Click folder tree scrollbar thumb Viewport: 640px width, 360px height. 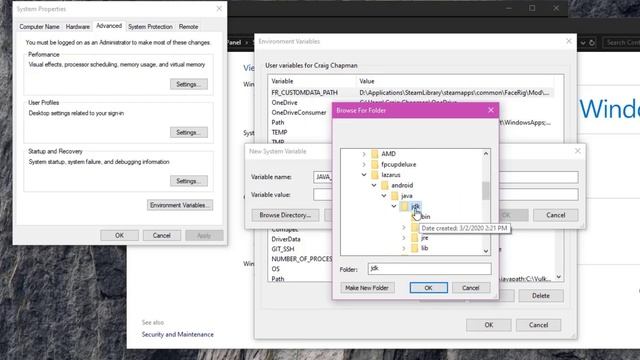coord(486,191)
